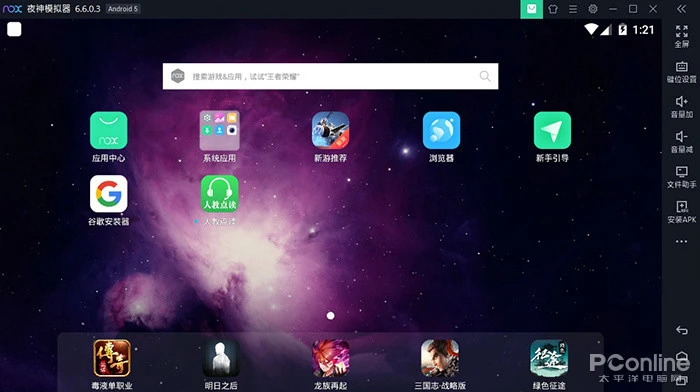Open the 文件助手 file assistant
This screenshot has height=392, width=700.
681,177
